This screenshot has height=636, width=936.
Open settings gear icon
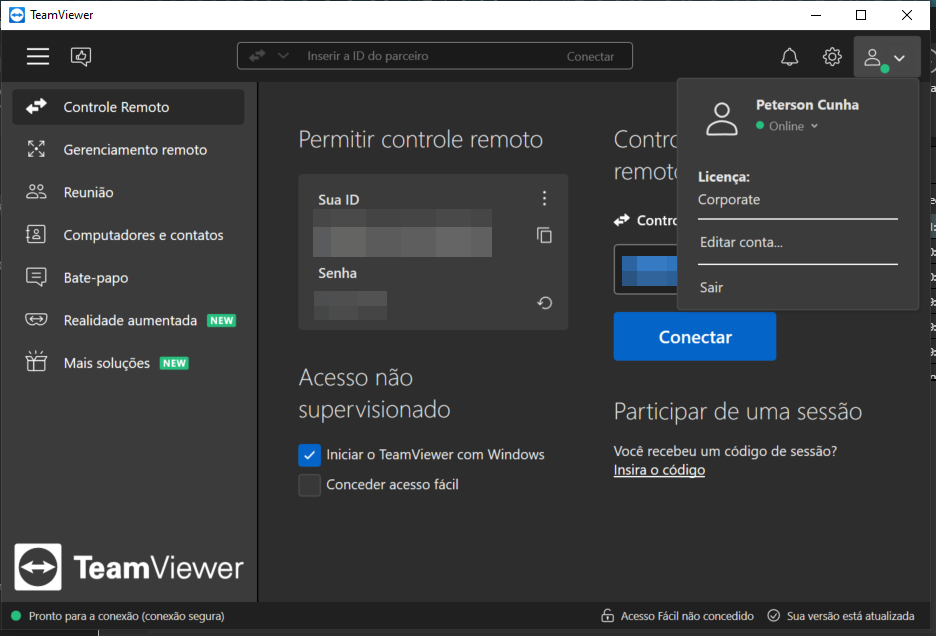pyautogui.click(x=832, y=57)
